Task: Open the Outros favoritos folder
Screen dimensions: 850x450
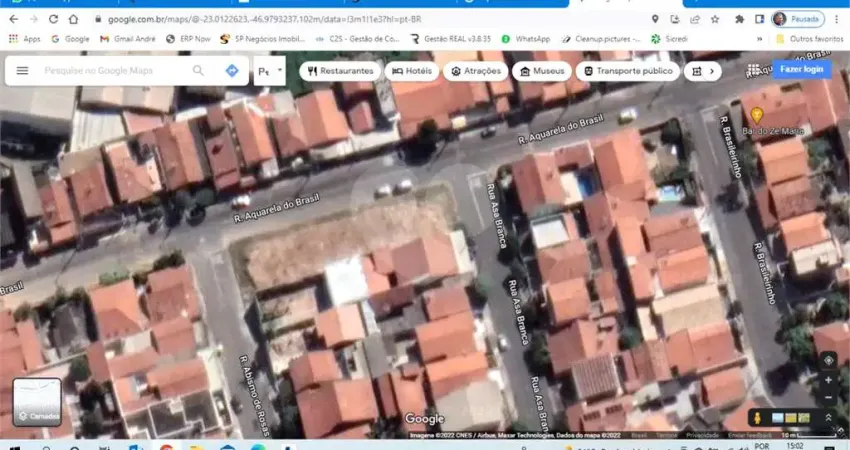Action: pyautogui.click(x=808, y=39)
